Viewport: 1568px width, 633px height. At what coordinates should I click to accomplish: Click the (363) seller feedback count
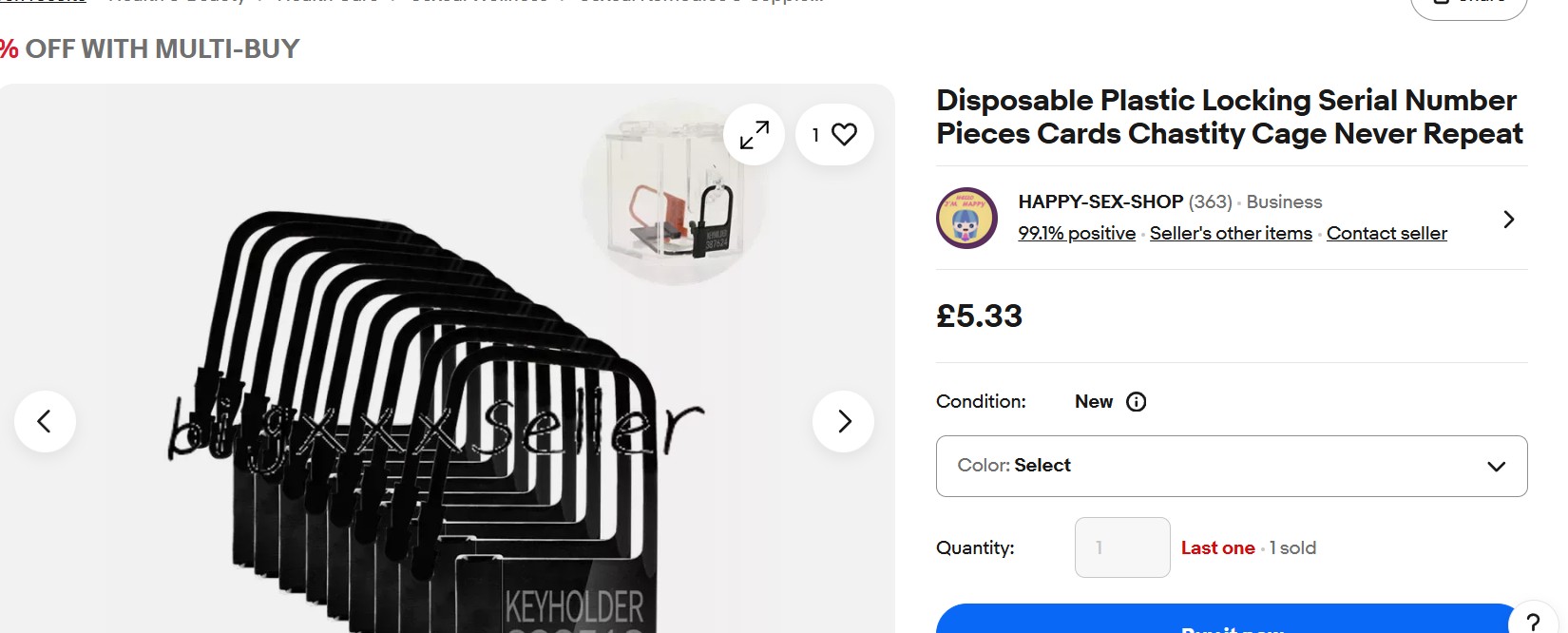pos(1210,202)
